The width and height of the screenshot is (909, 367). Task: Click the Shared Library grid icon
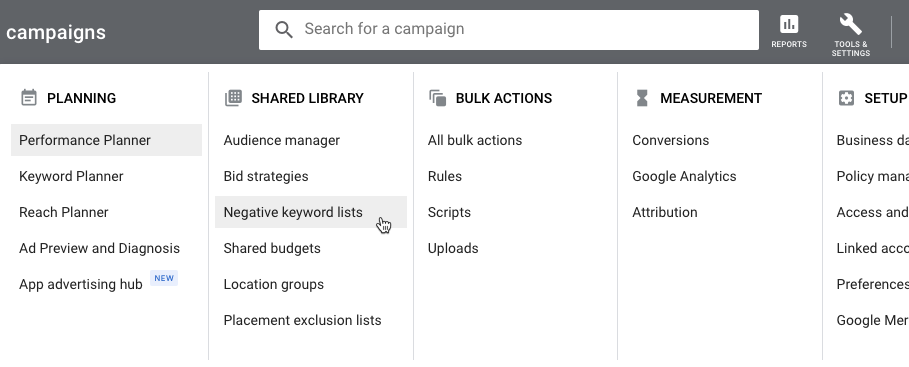[x=233, y=98]
